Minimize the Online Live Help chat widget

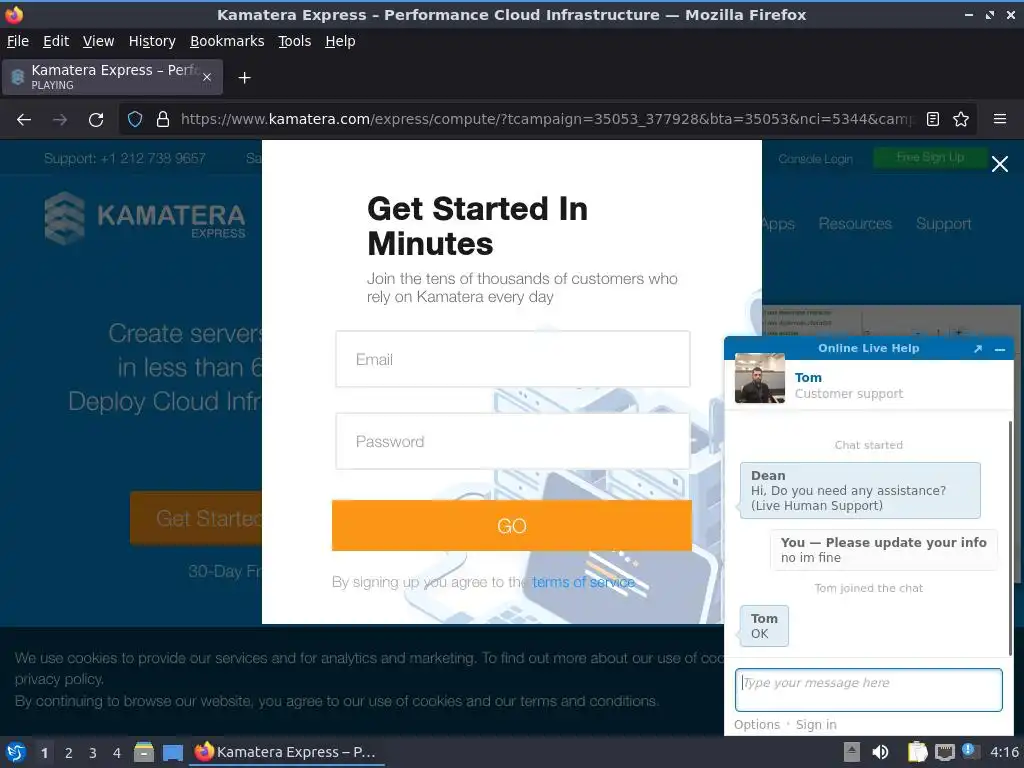click(1000, 349)
